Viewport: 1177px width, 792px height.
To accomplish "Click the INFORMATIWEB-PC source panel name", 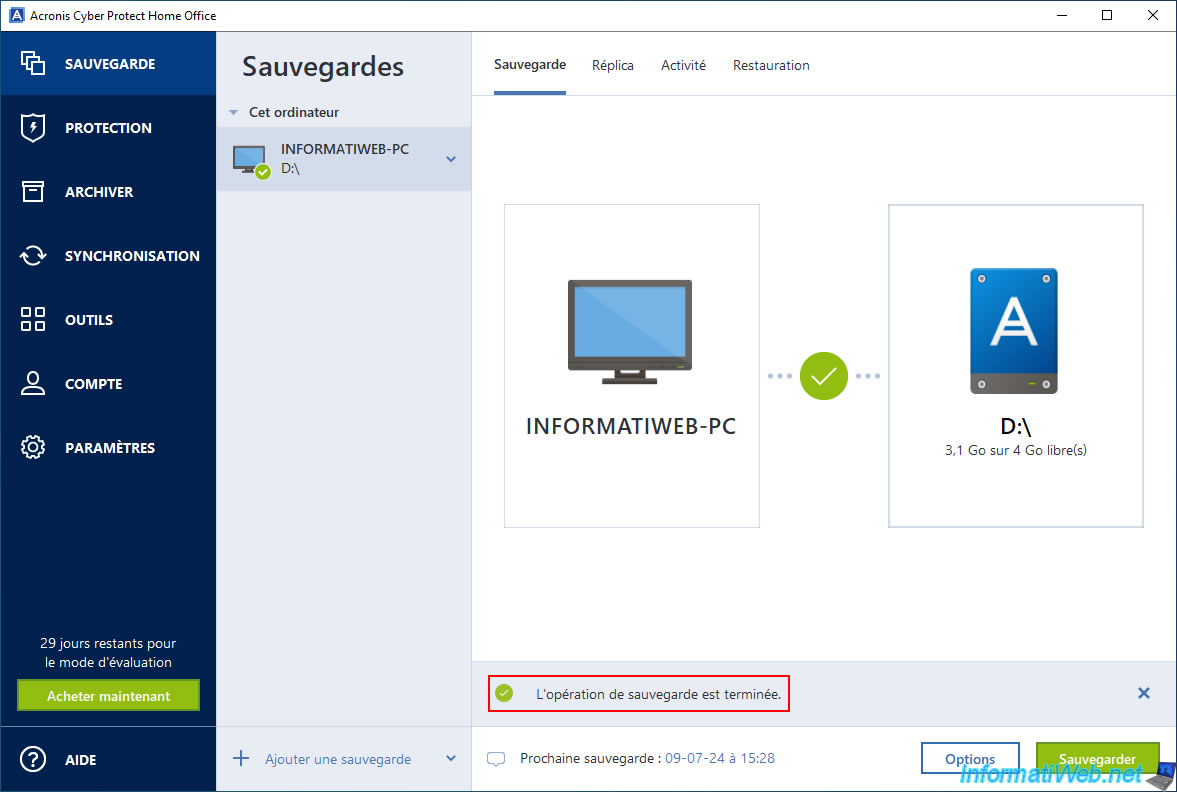I will point(631,426).
